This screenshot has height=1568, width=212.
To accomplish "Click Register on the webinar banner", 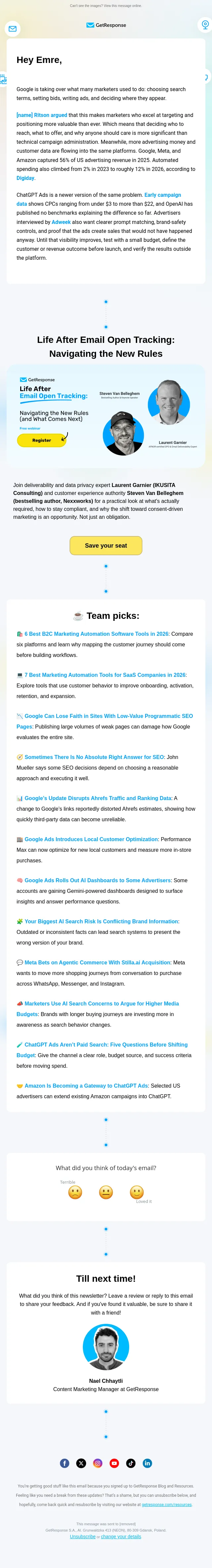I will click(x=41, y=440).
